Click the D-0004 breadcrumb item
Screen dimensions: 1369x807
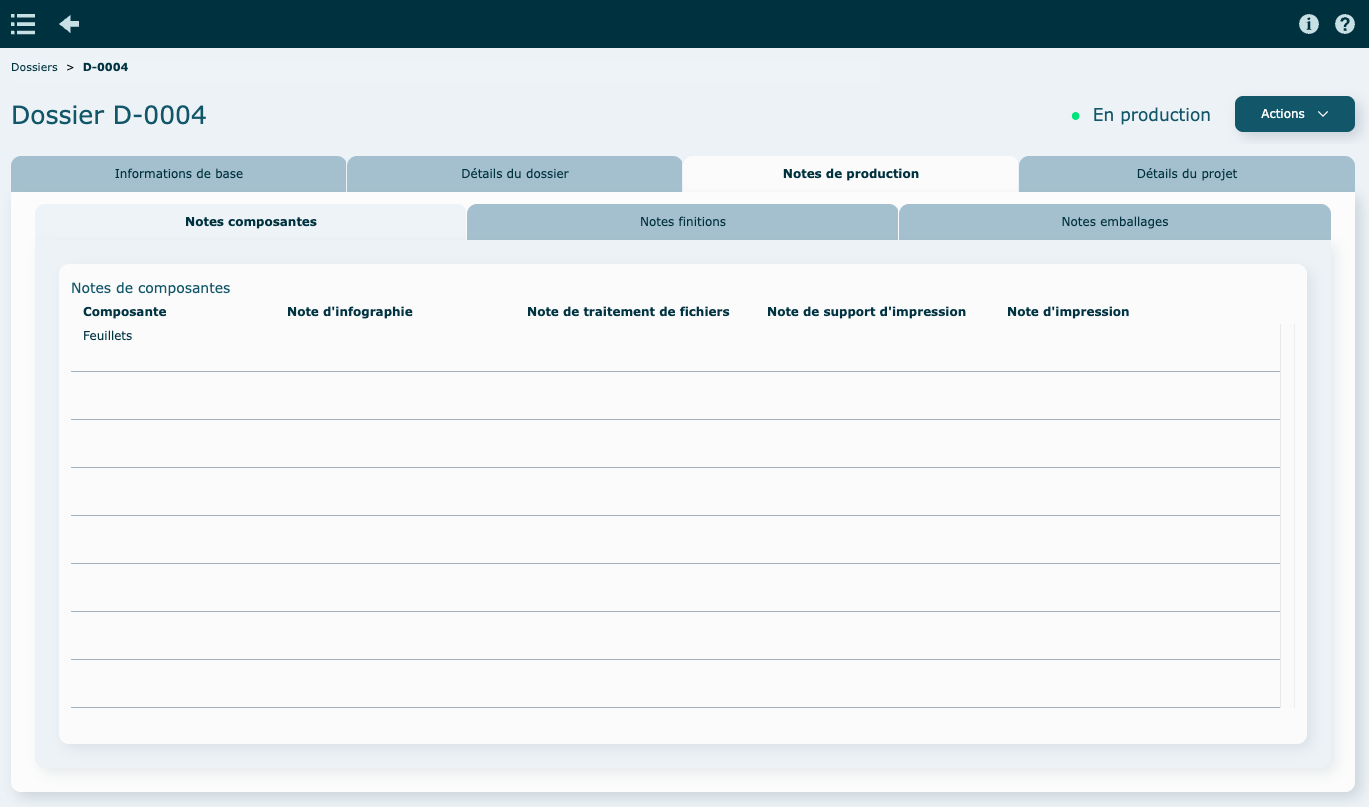coord(105,67)
